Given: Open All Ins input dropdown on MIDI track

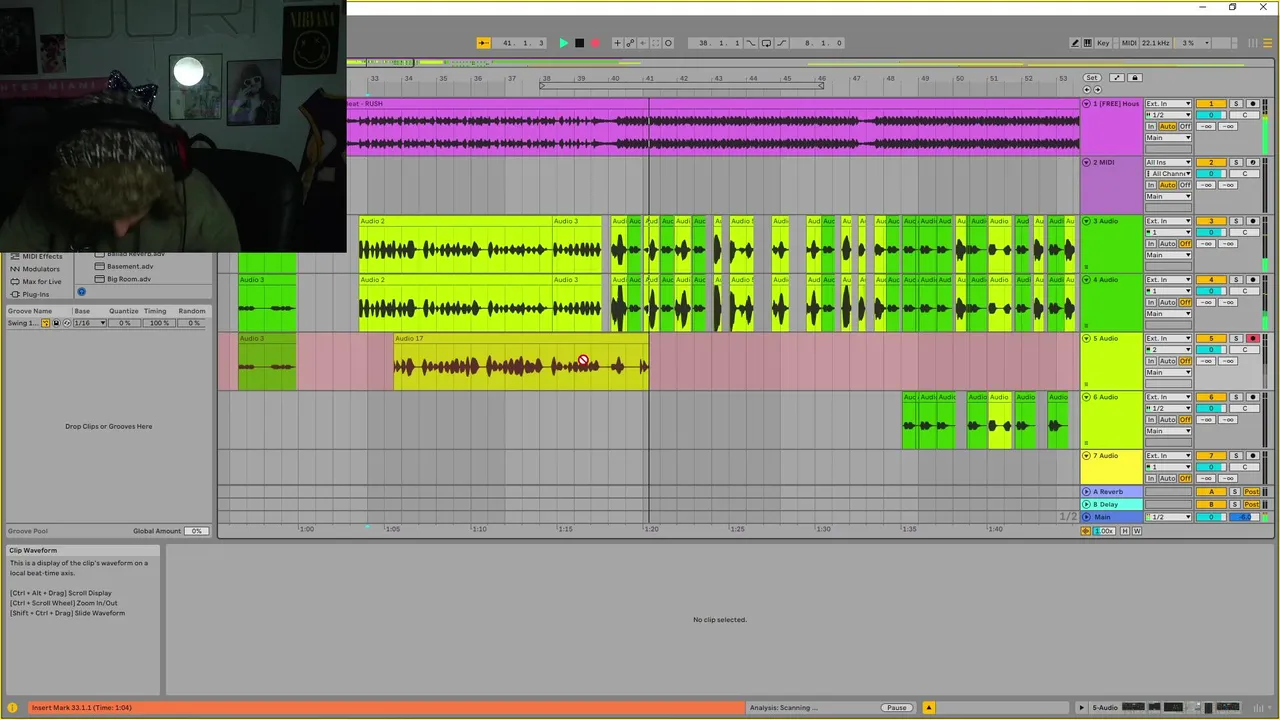Looking at the screenshot, I should tap(1168, 162).
